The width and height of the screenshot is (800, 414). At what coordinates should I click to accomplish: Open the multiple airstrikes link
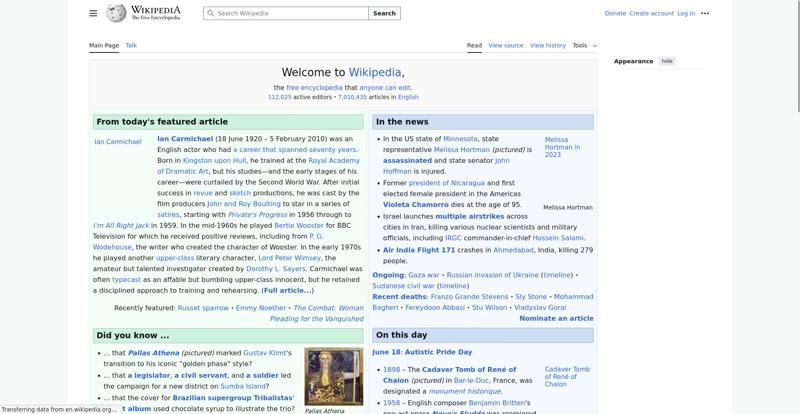point(469,216)
